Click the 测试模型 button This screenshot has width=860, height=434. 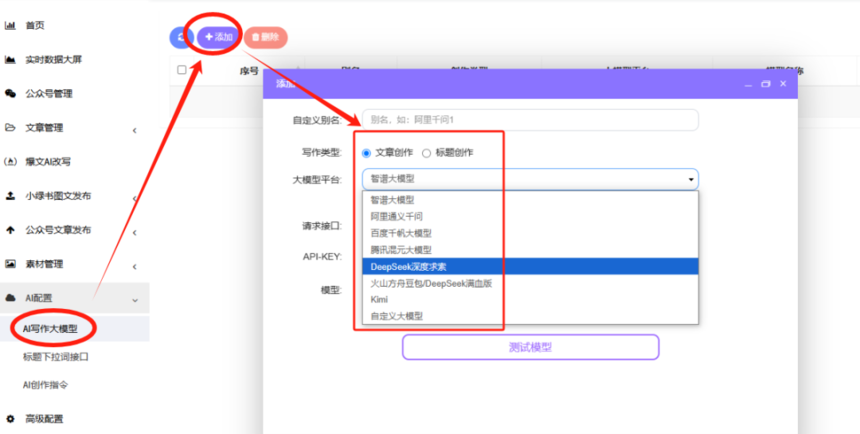coord(530,347)
